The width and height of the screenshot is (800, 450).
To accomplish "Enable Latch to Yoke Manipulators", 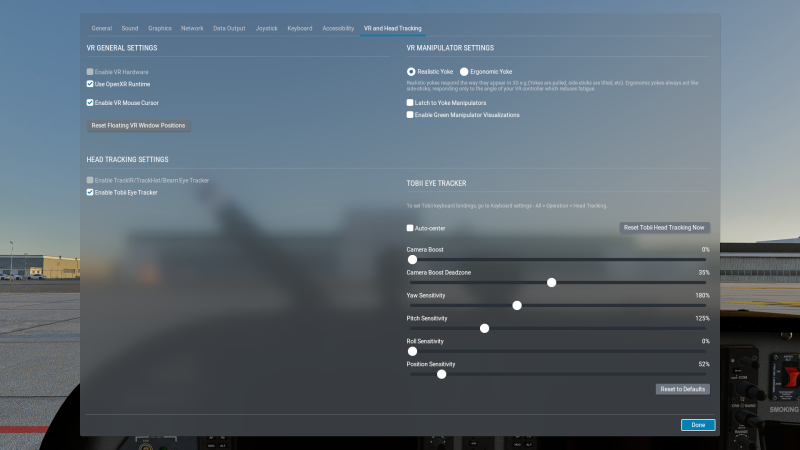I will coord(410,103).
